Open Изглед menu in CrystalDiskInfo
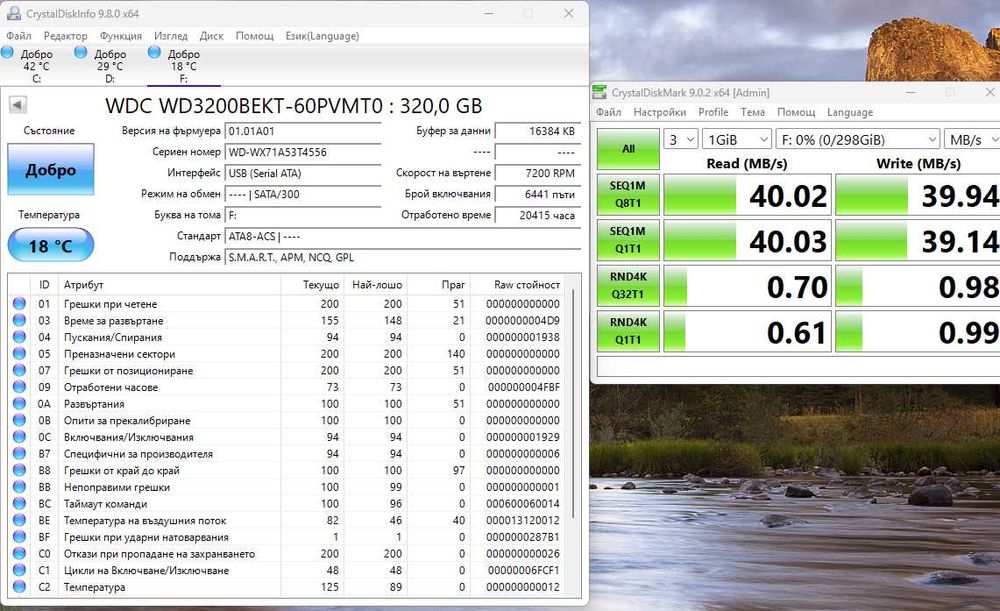This screenshot has width=1000, height=611. [171, 36]
